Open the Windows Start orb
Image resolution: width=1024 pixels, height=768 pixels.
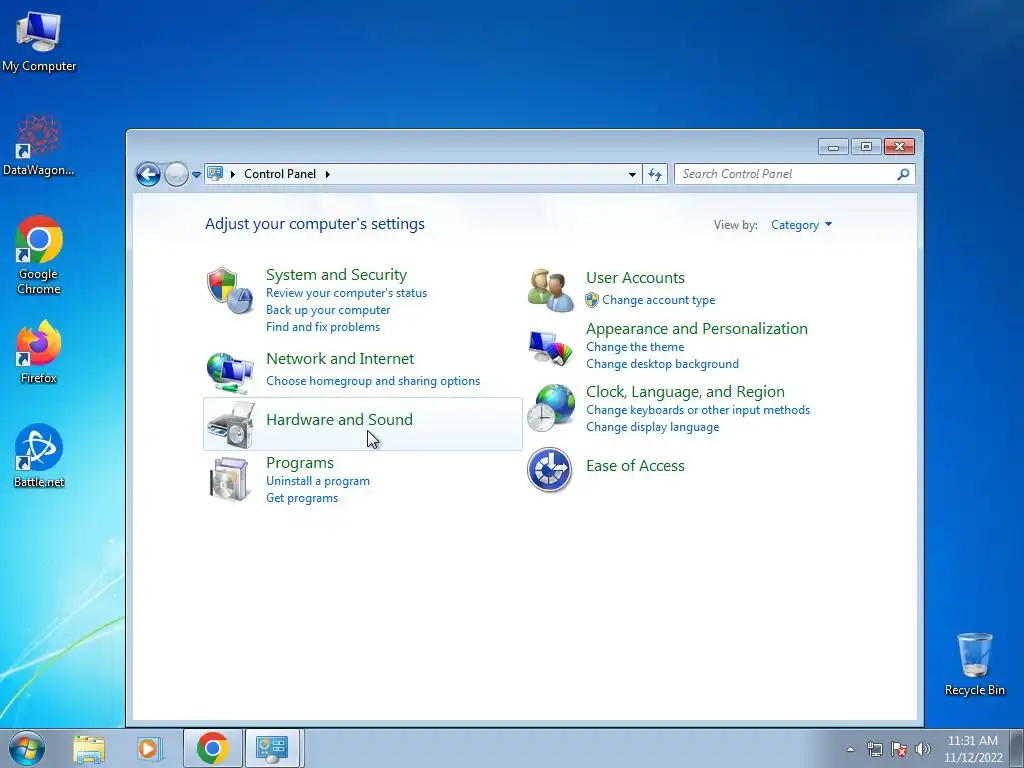(x=27, y=748)
